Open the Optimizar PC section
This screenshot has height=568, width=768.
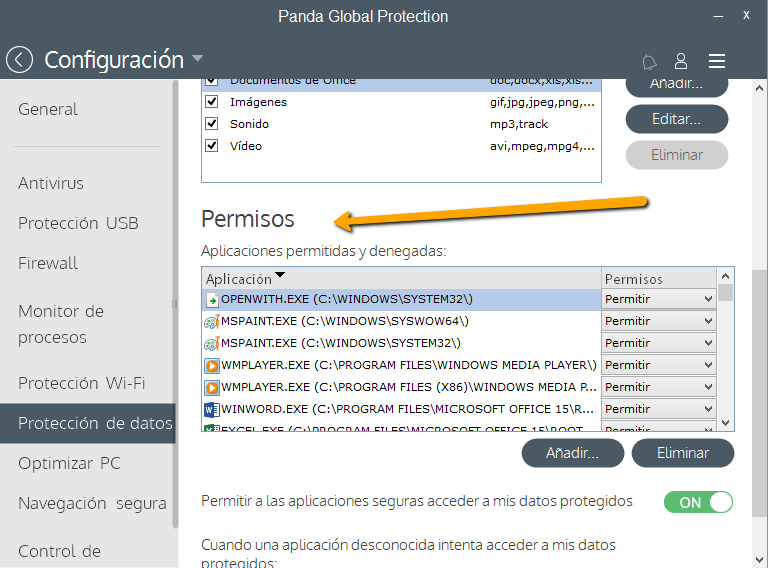[x=69, y=463]
